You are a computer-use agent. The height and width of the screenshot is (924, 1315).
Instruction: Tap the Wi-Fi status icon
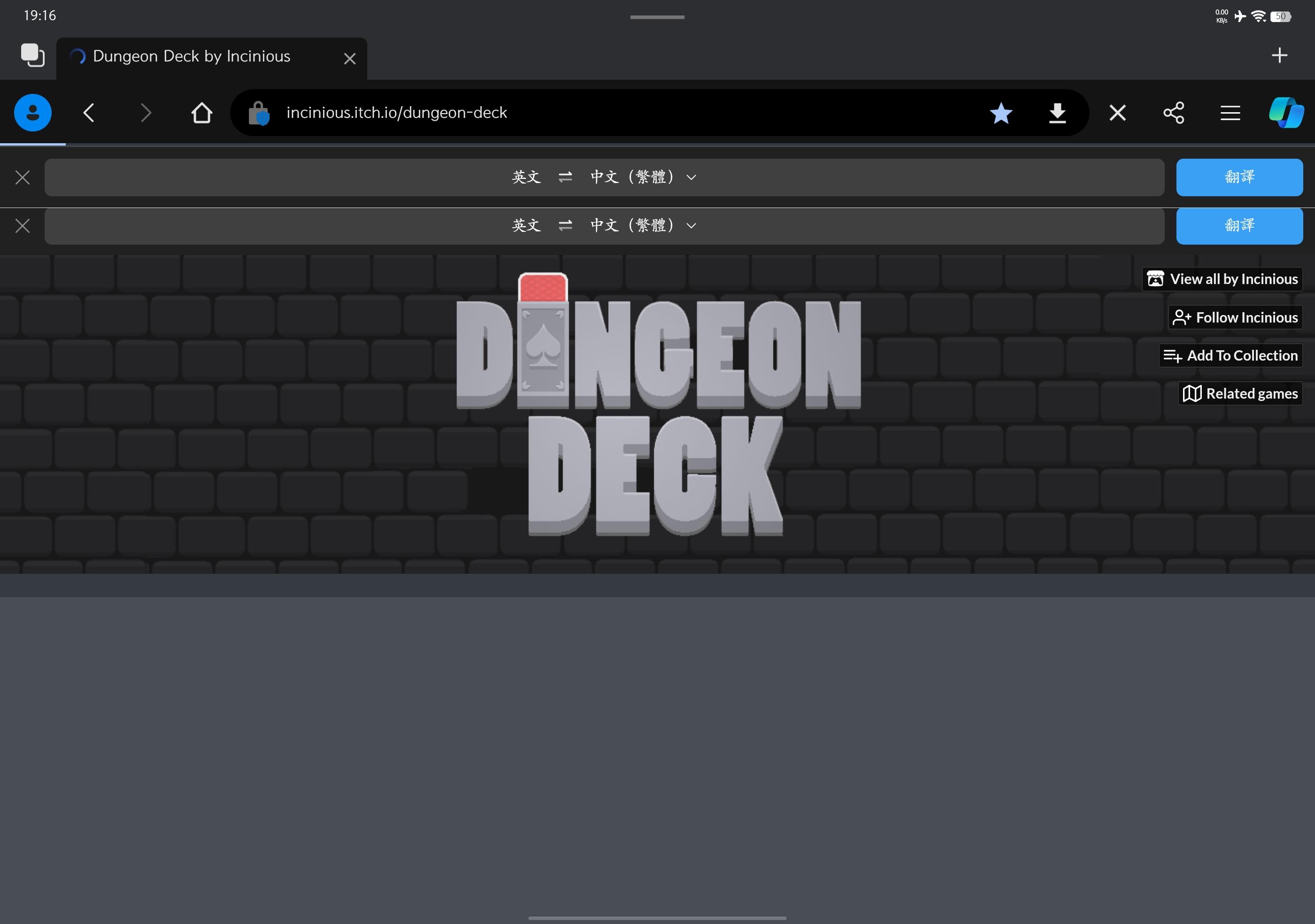[x=1258, y=16]
